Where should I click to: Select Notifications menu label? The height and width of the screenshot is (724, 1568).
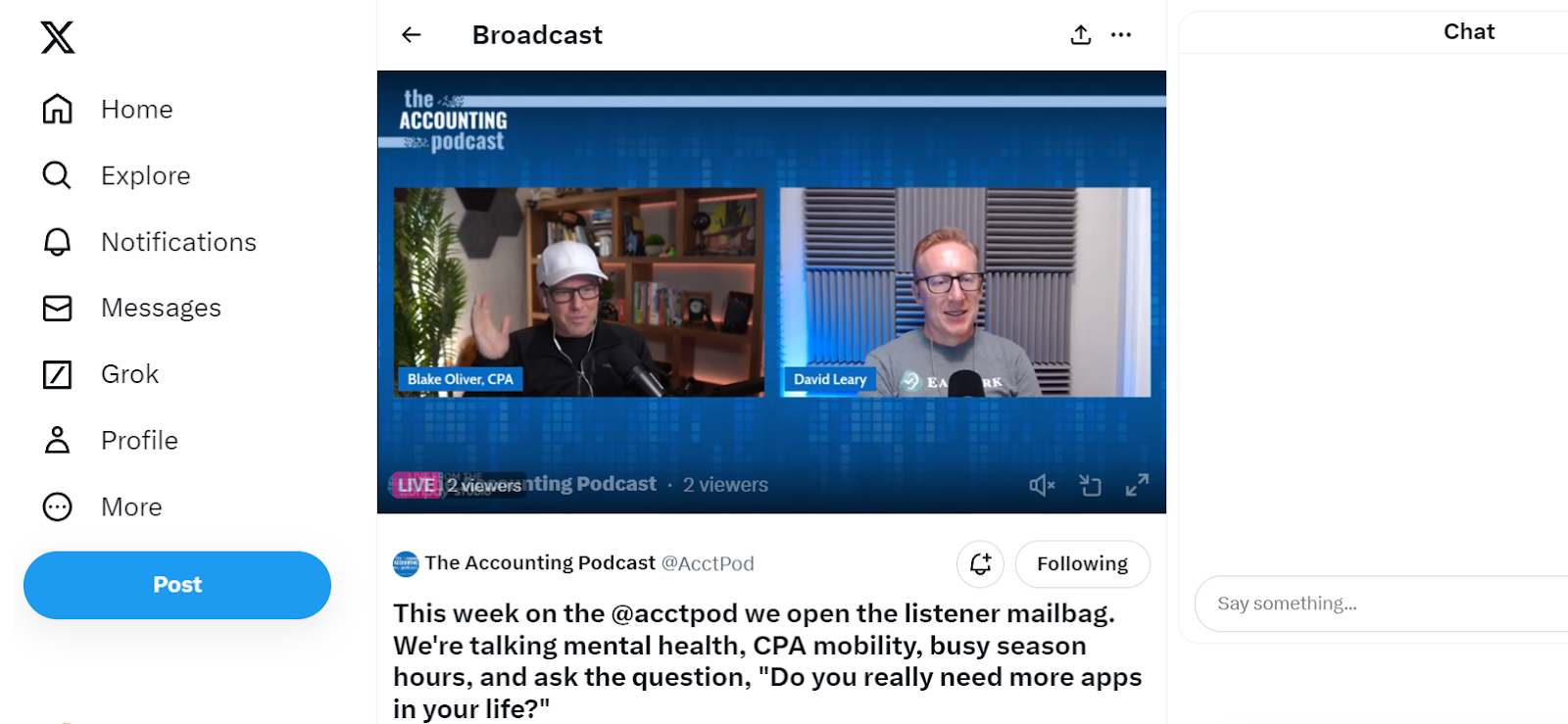[179, 242]
